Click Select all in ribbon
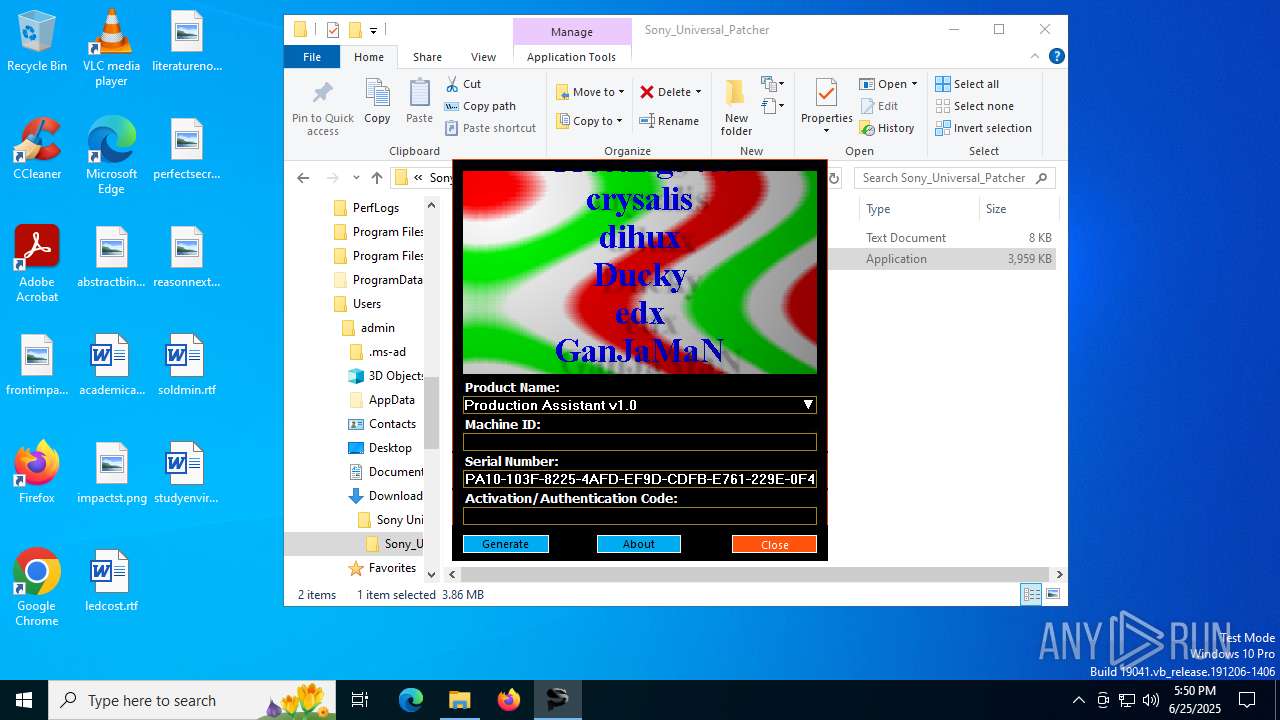This screenshot has height=720, width=1280. point(967,84)
